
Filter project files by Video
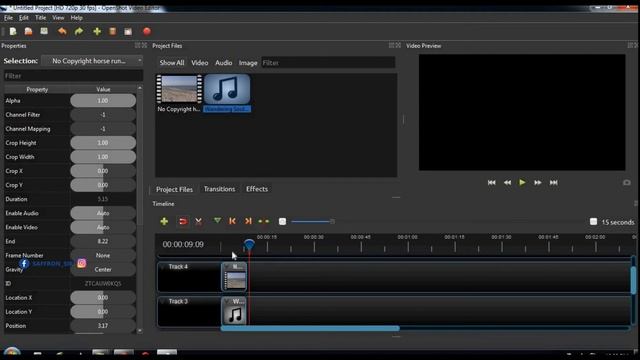[200, 63]
